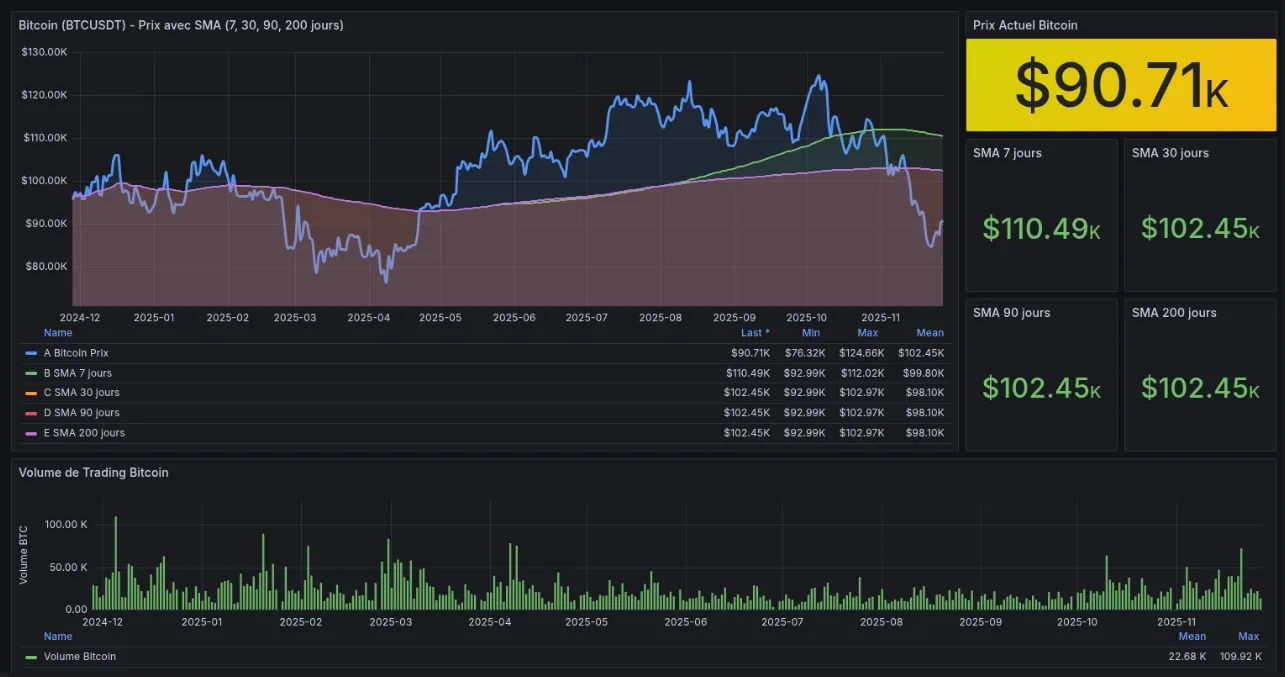1285x677 pixels.
Task: Open the SMA 90 jours stat panel title
Action: 1011,313
